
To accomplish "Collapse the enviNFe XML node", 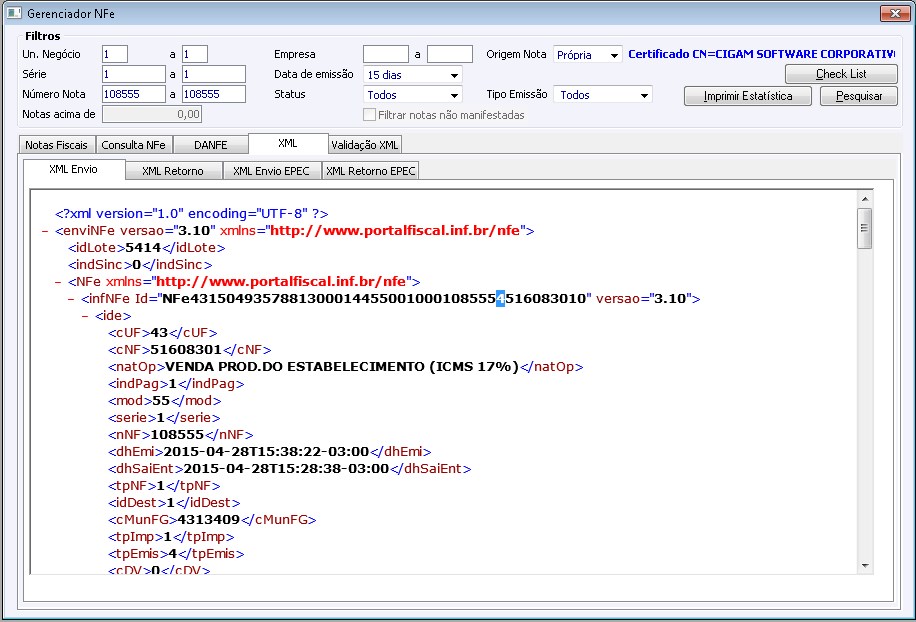I will coord(45,231).
